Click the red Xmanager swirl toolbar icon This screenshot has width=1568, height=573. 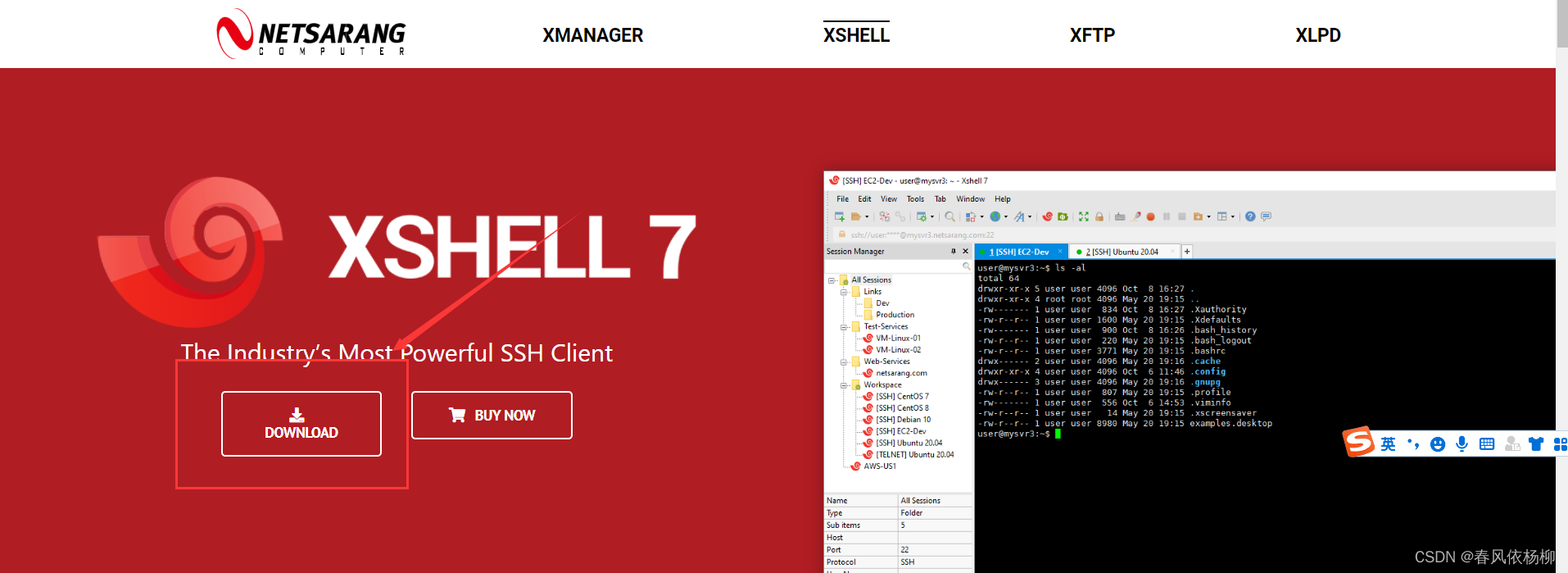[x=1048, y=216]
